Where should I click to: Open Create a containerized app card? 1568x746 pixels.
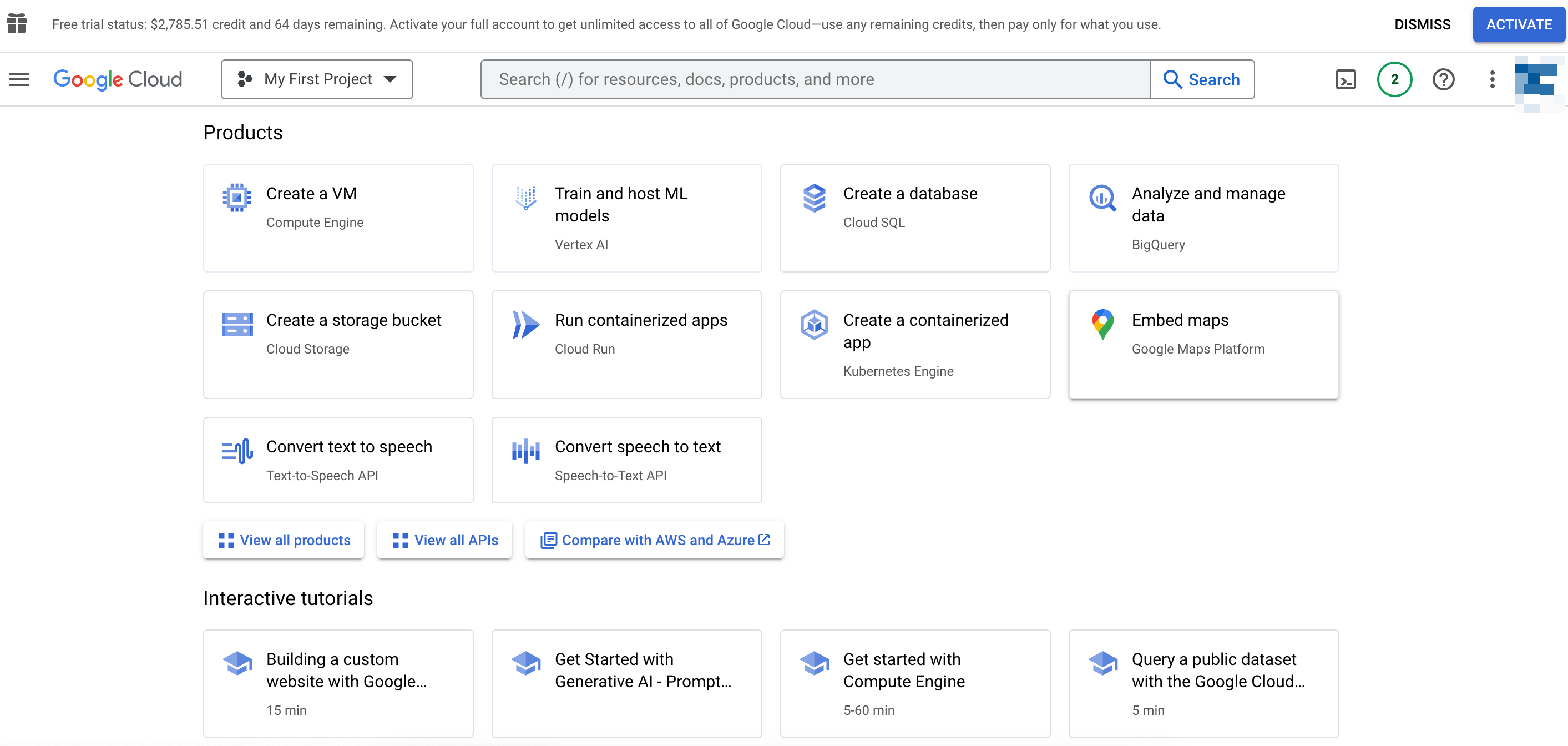tap(915, 345)
